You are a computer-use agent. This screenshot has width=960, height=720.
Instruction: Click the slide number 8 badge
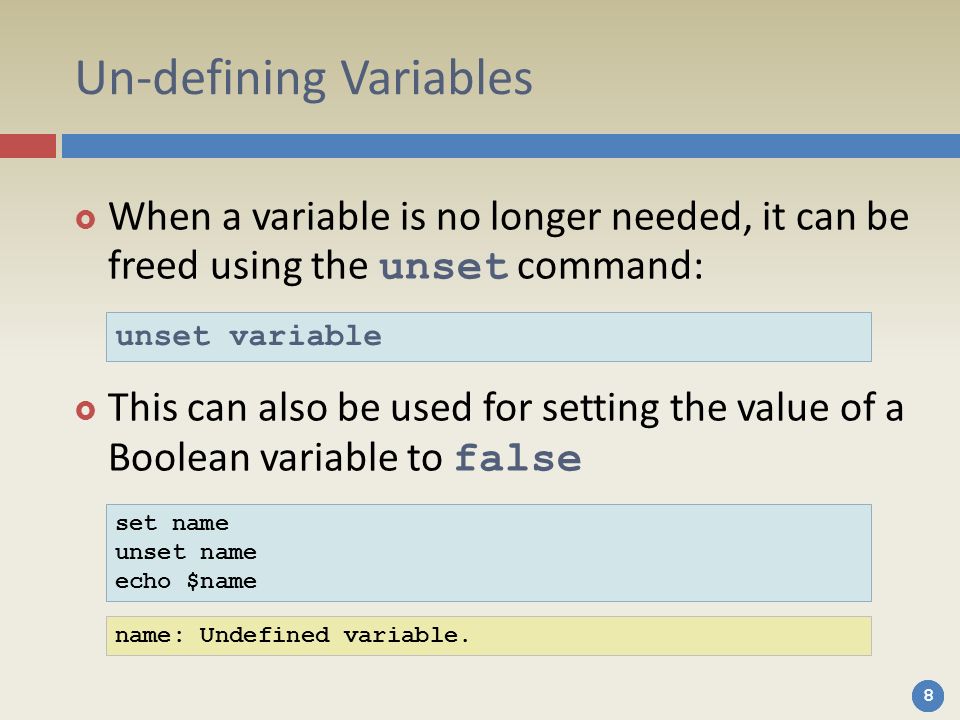(928, 696)
